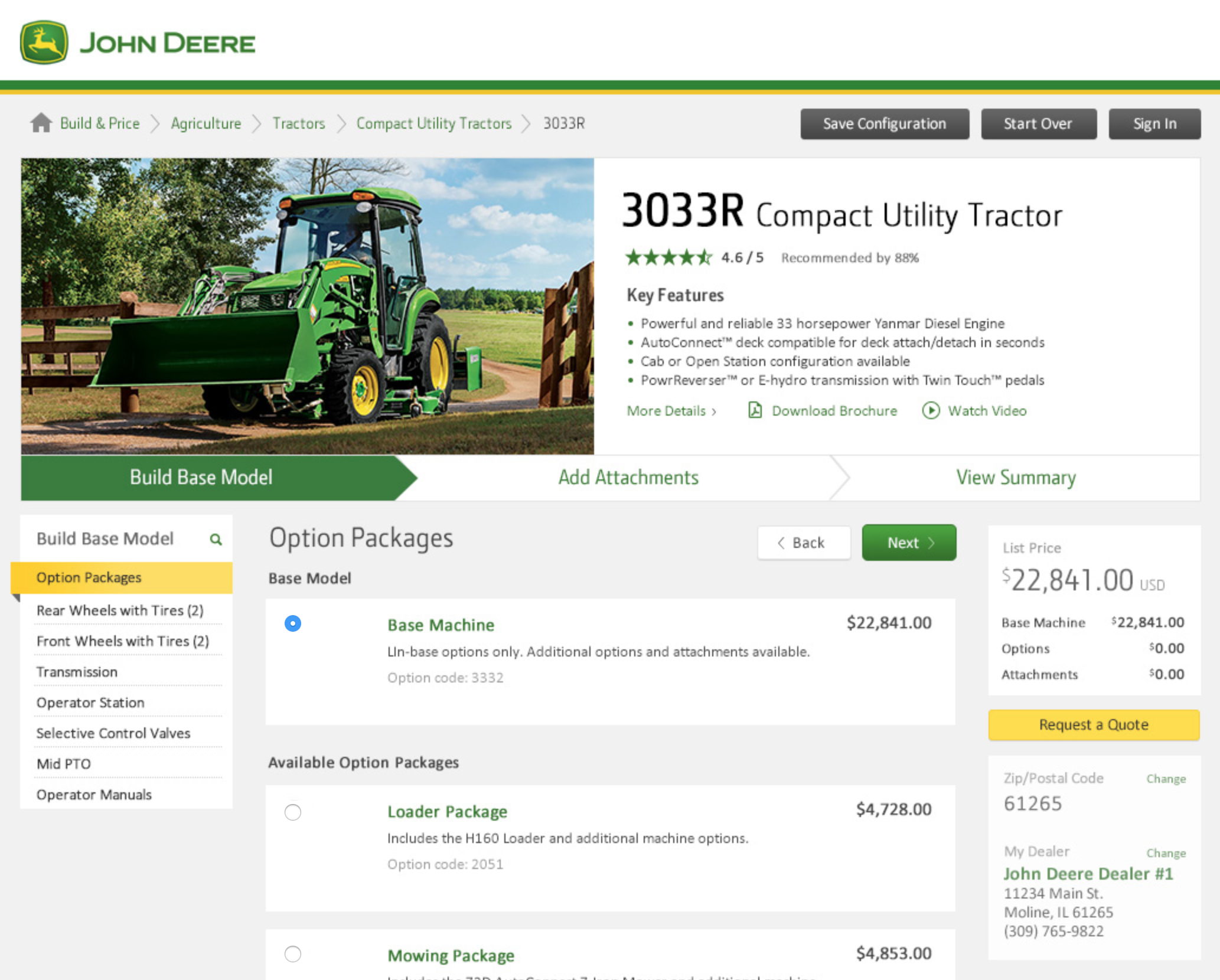Switch to the Add Attachments tab
1220x980 pixels.
click(x=628, y=477)
